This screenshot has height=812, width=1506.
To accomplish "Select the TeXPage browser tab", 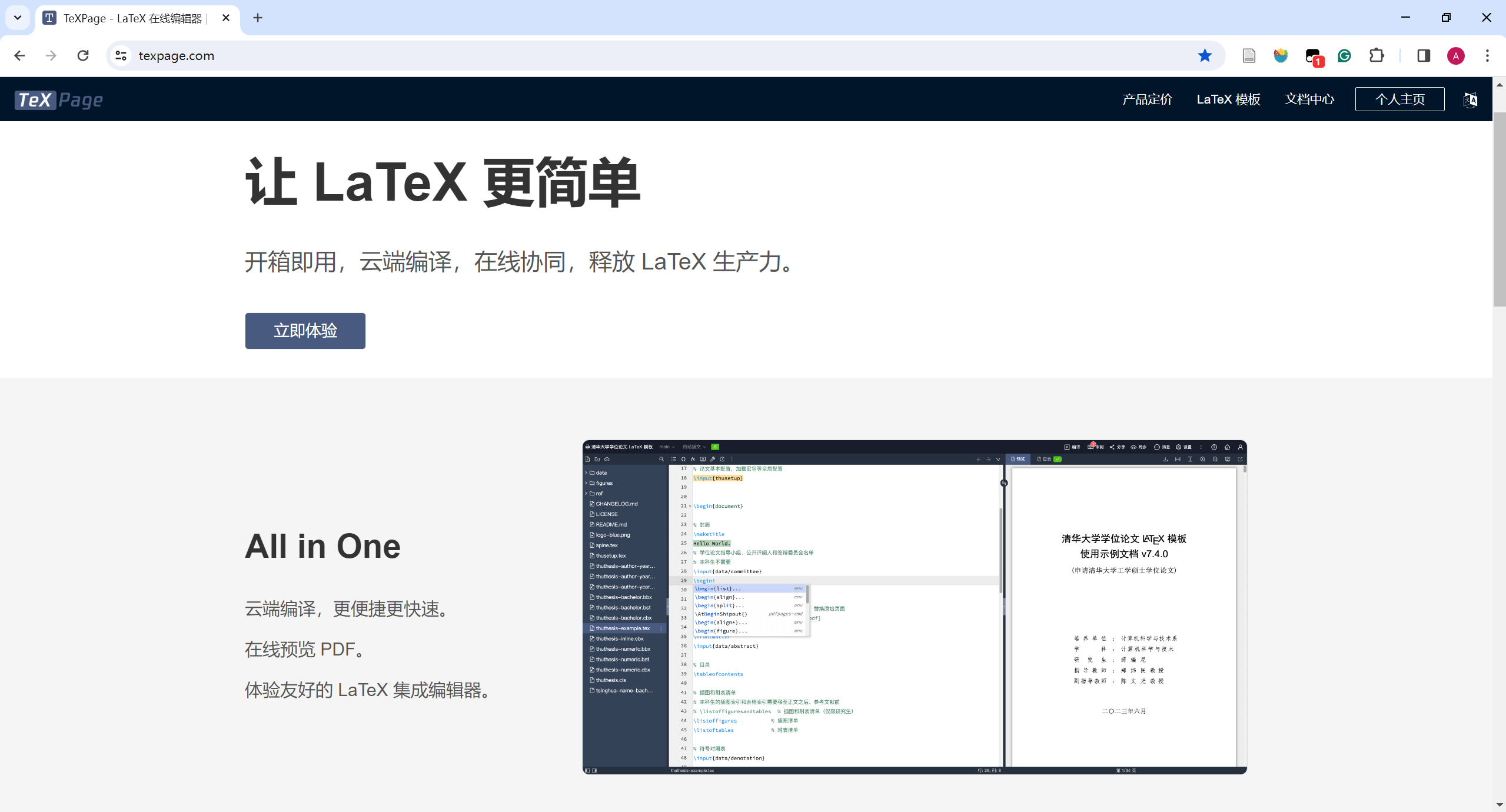I will point(137,18).
